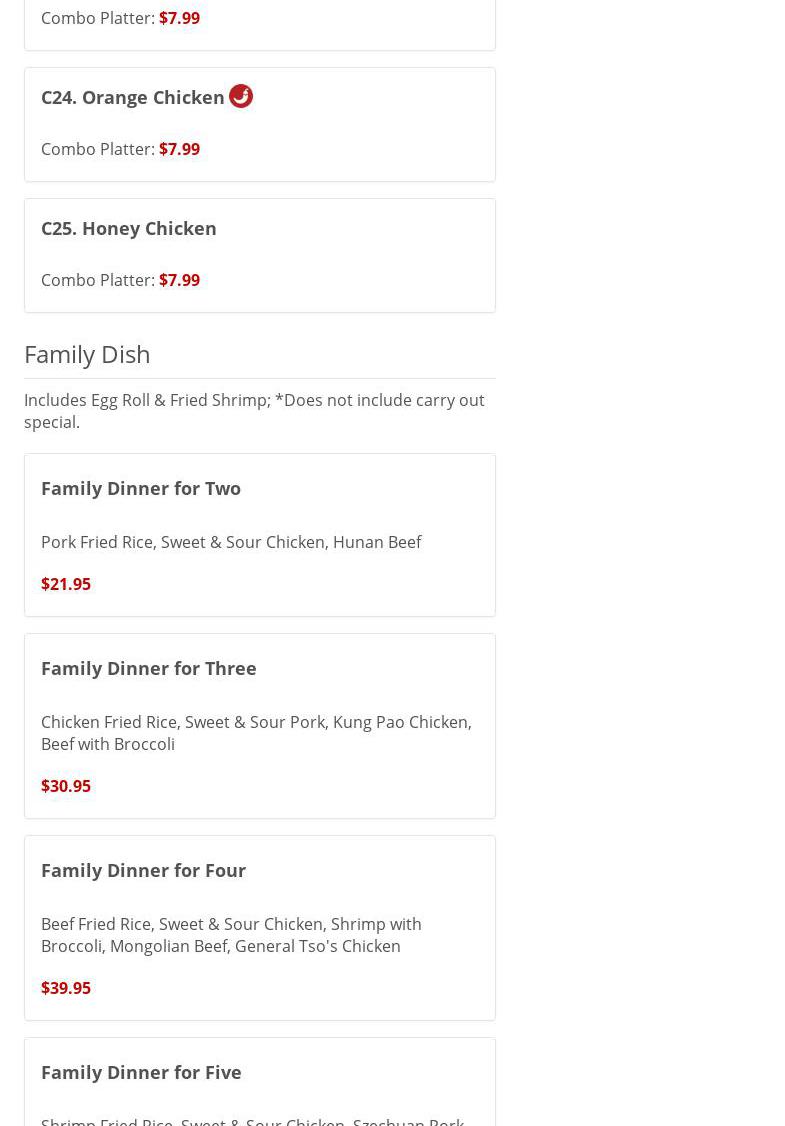This screenshot has height=1126, width=785.
Task: Click the 'Includes Egg Roll & Fried Shrimp' note
Action: [x=254, y=411]
